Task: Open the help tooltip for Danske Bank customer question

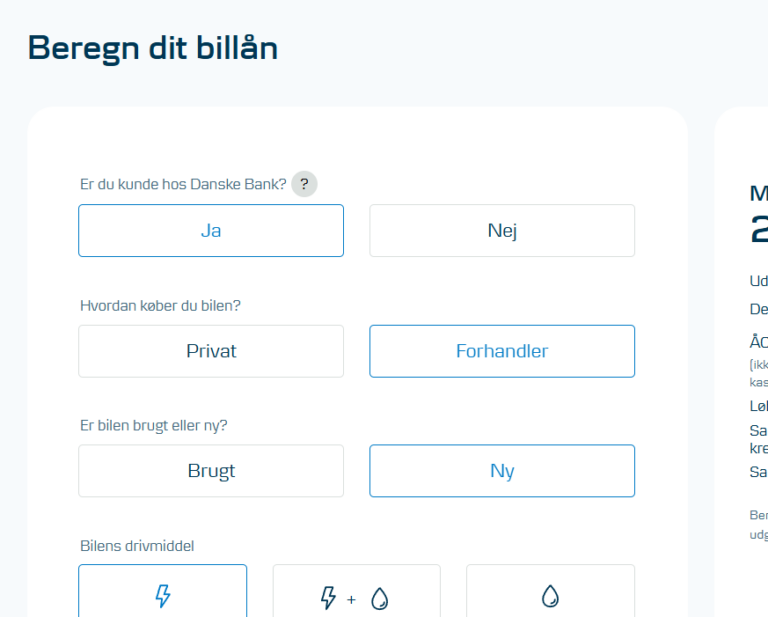Action: point(304,184)
